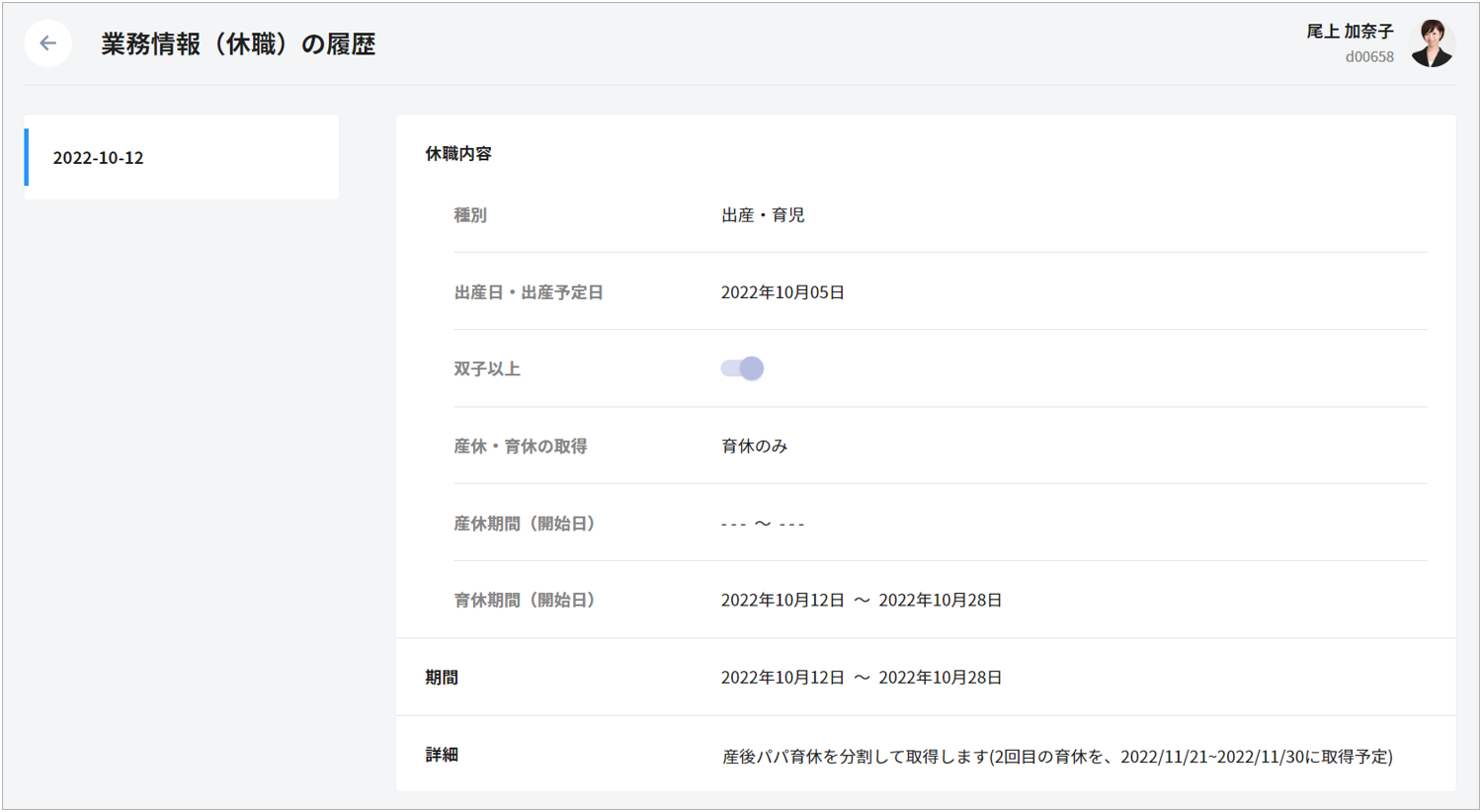Click the 育休期間（開始日） label
This screenshot has width=1481, height=812.
click(525, 601)
